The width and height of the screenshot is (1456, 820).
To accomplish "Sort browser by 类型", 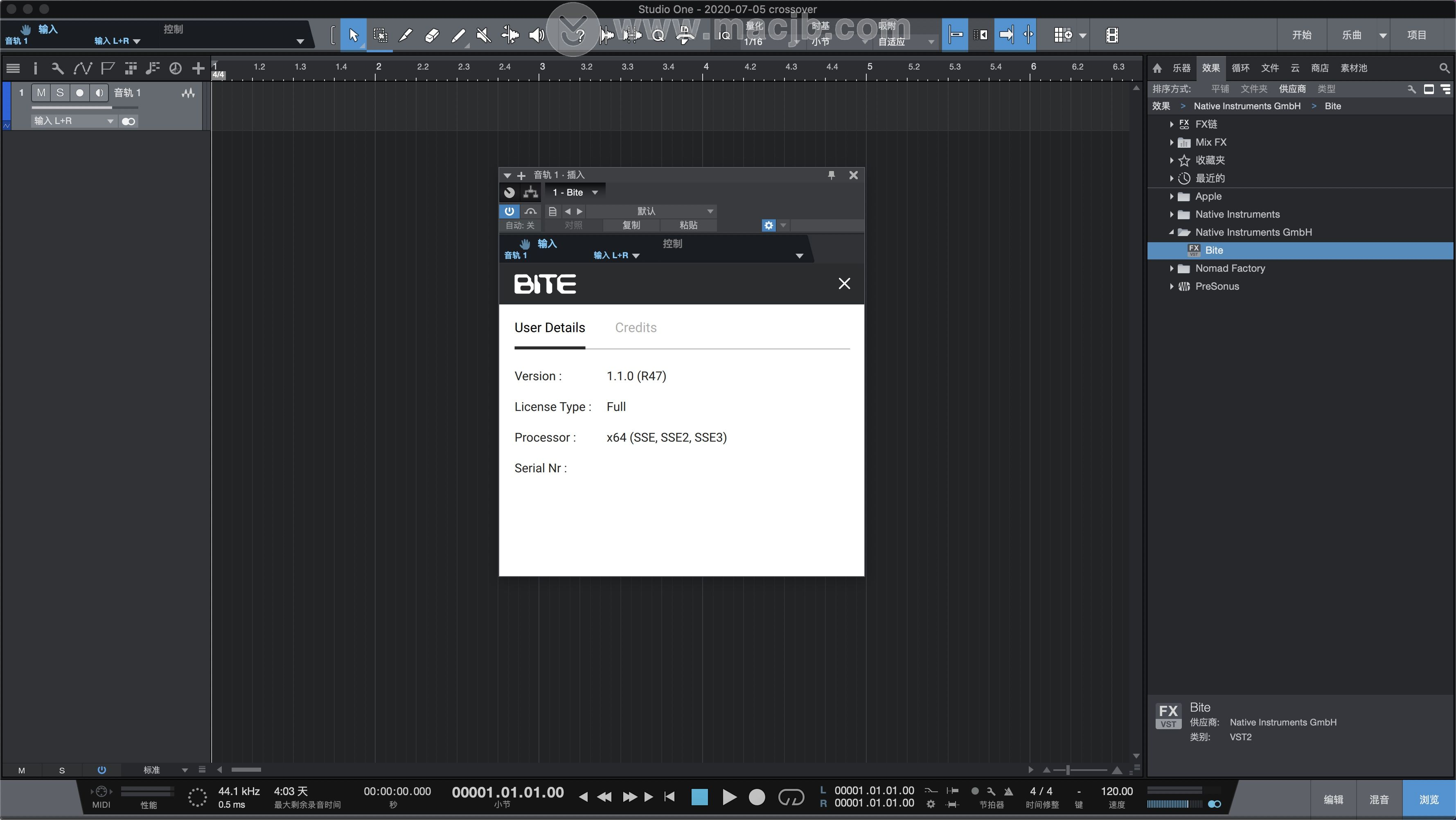I will tap(1326, 89).
